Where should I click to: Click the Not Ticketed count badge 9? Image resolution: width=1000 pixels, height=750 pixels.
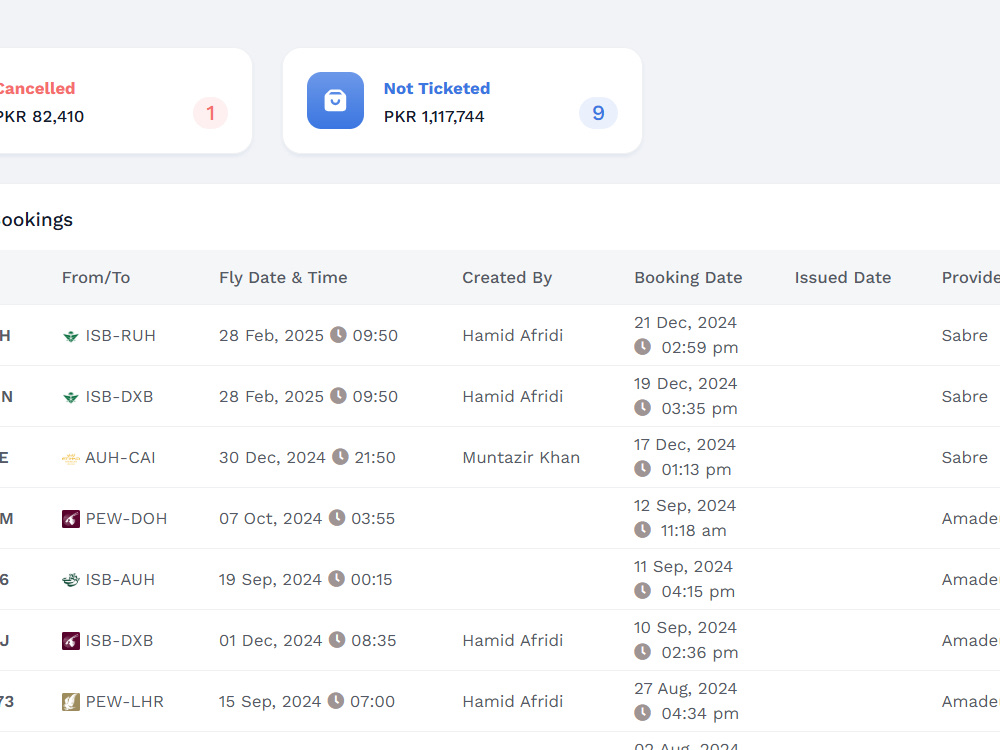tap(598, 113)
